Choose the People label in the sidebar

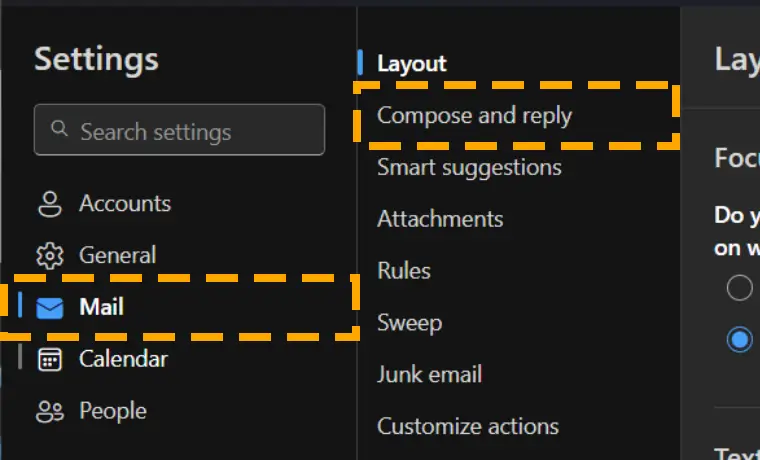coord(113,412)
